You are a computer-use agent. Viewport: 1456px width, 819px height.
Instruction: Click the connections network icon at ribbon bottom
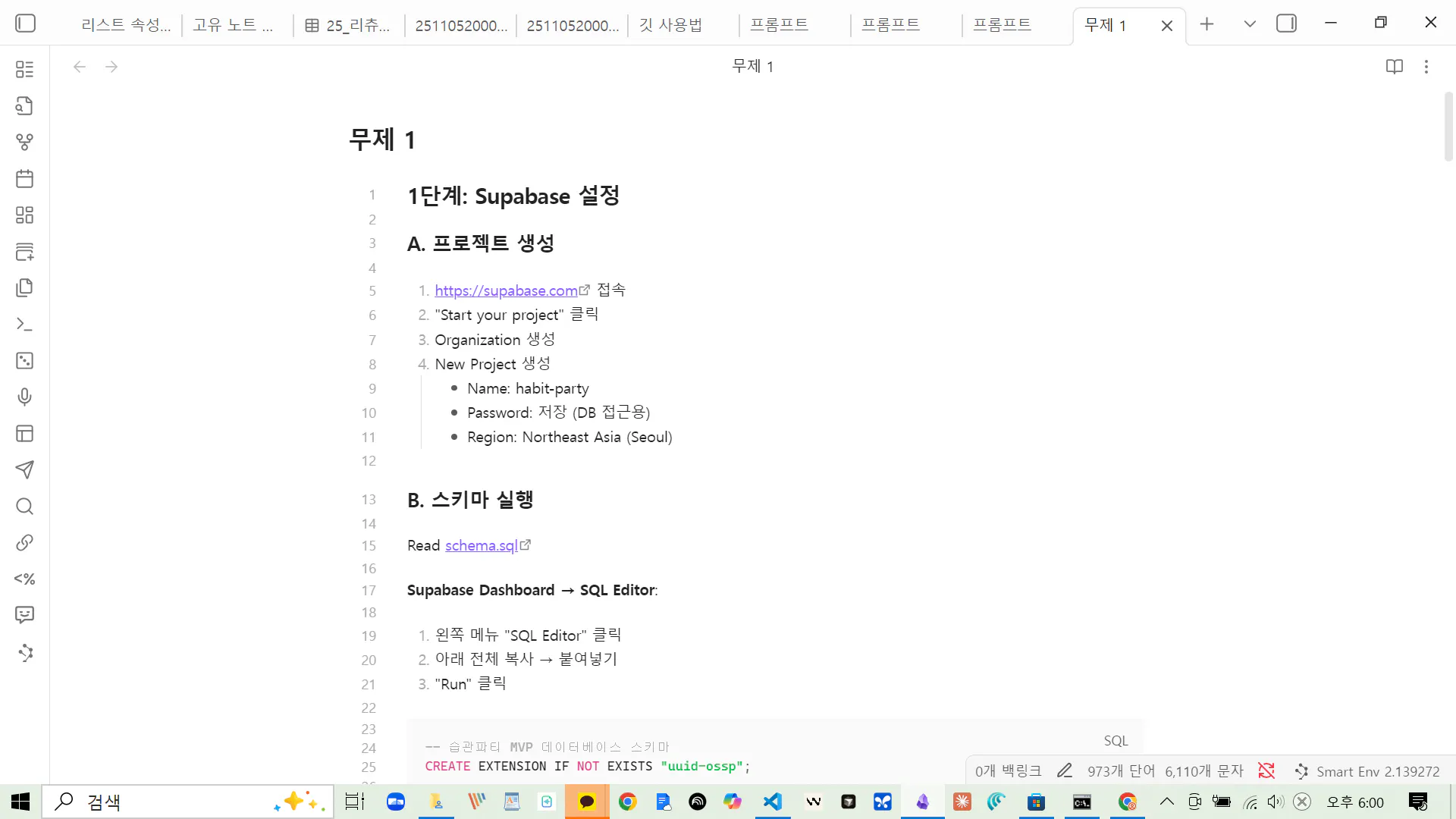click(26, 653)
